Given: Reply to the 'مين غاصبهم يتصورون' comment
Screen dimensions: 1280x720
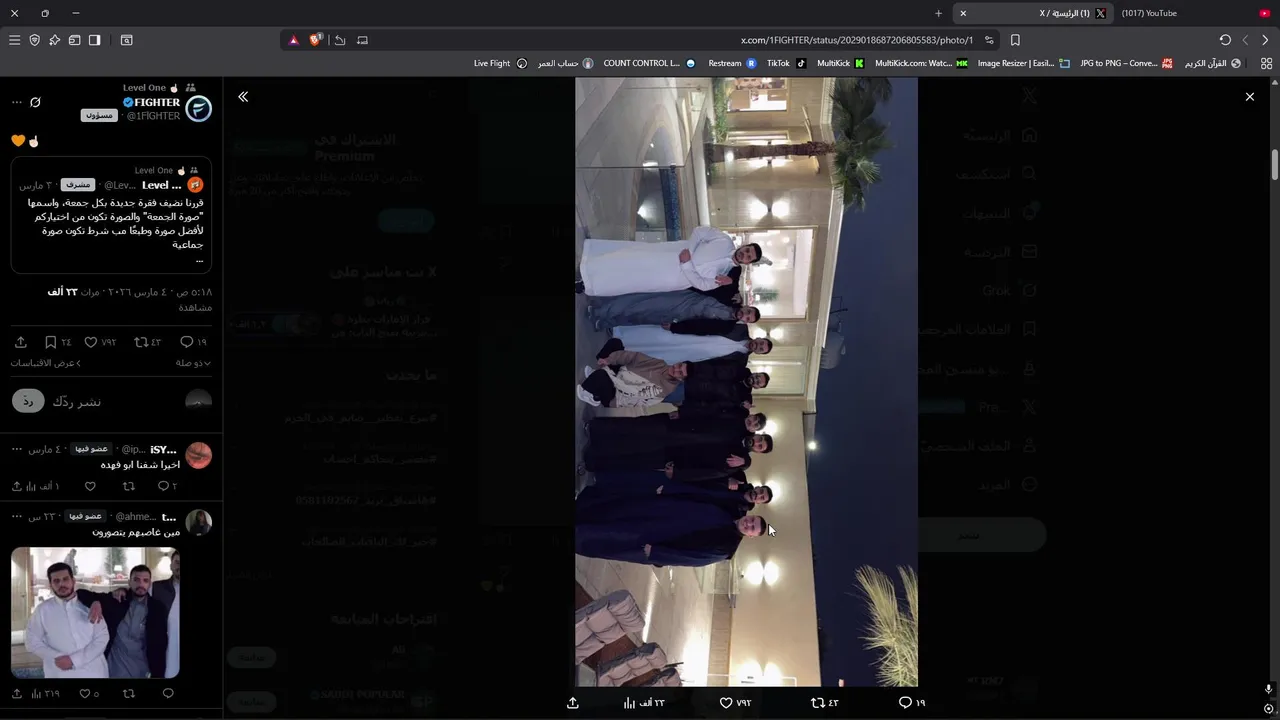Looking at the screenshot, I should (x=168, y=693).
